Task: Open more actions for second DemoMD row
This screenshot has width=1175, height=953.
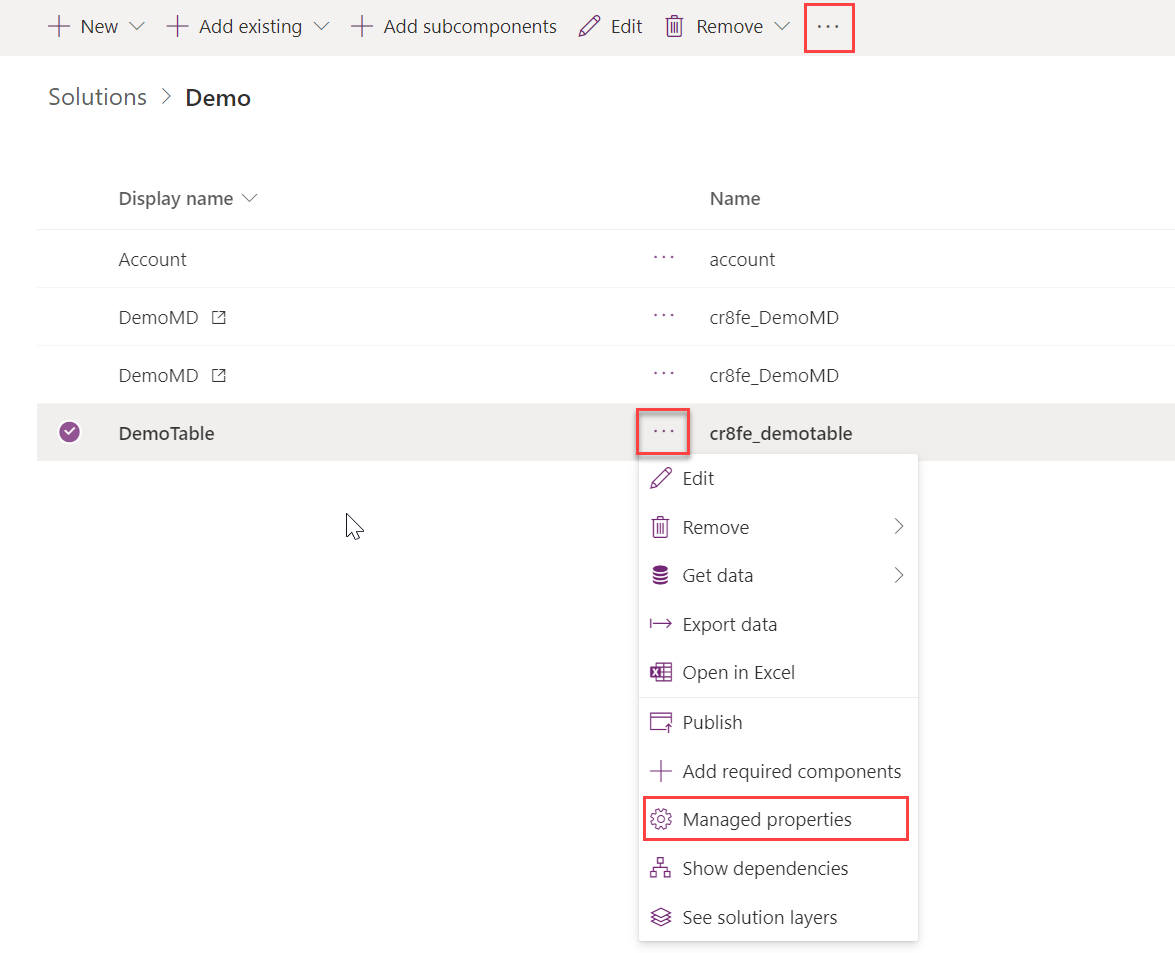Action: tap(663, 373)
